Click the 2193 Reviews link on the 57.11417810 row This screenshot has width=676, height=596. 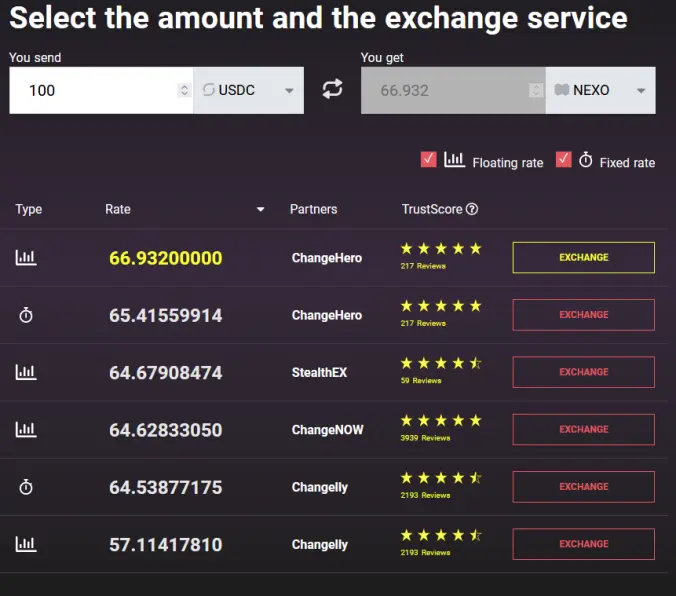[x=425, y=553]
